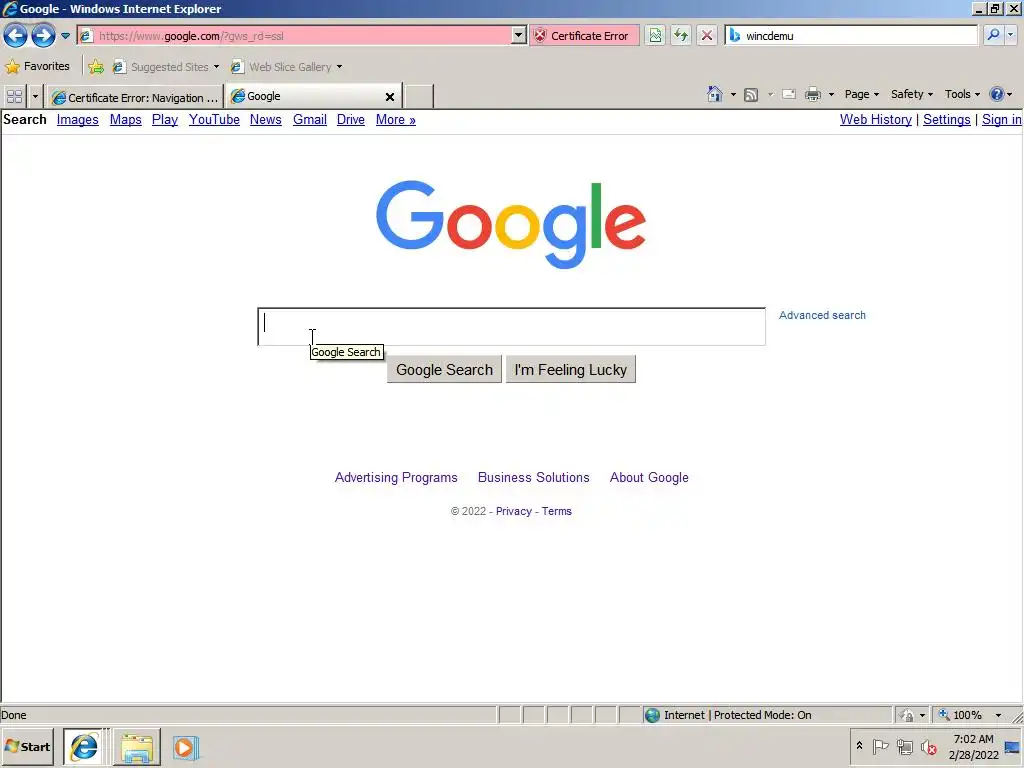1024x768 pixels.
Task: Open the News link
Action: pyautogui.click(x=265, y=120)
